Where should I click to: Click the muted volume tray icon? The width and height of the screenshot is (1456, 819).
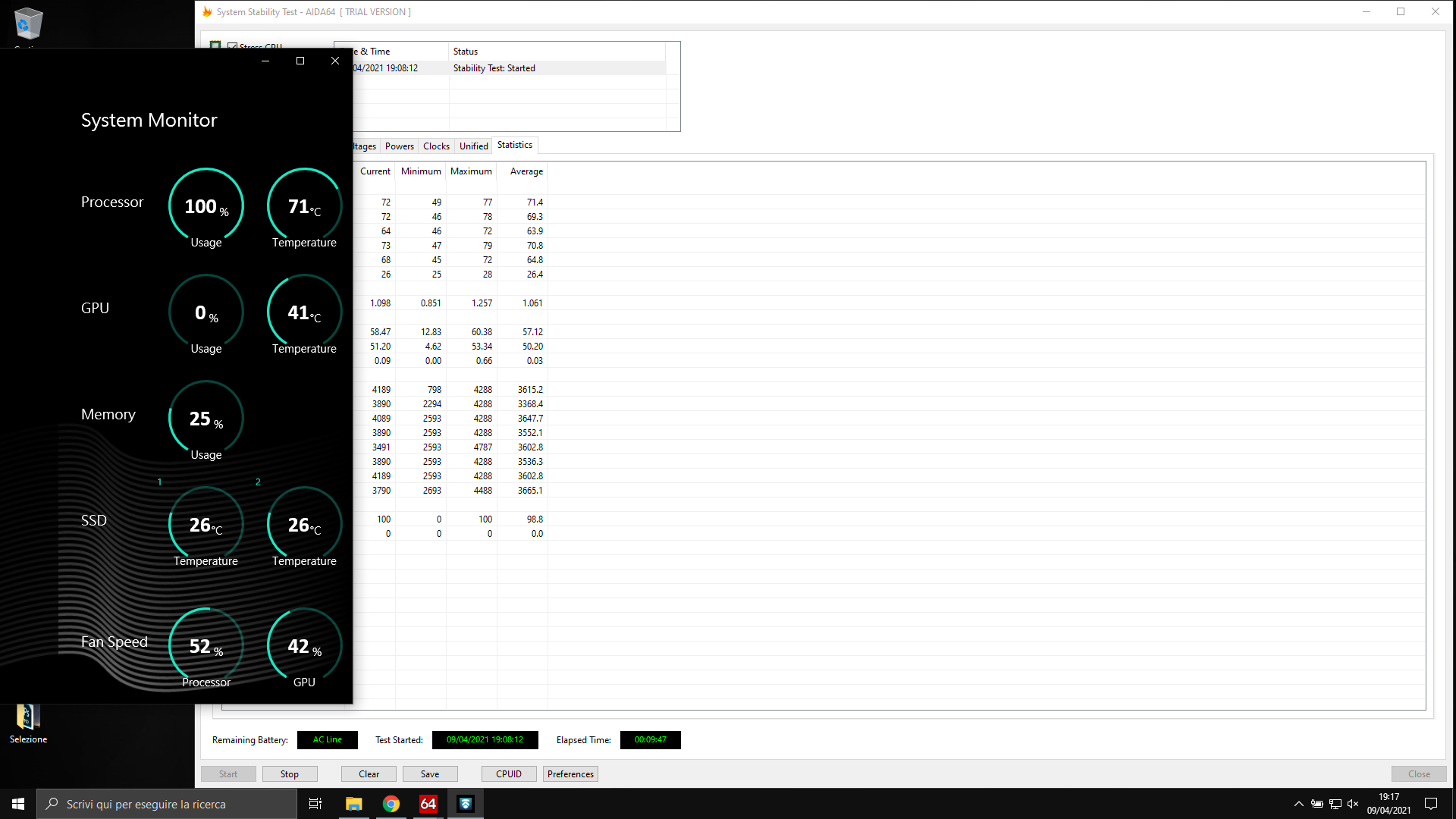coord(1353,804)
